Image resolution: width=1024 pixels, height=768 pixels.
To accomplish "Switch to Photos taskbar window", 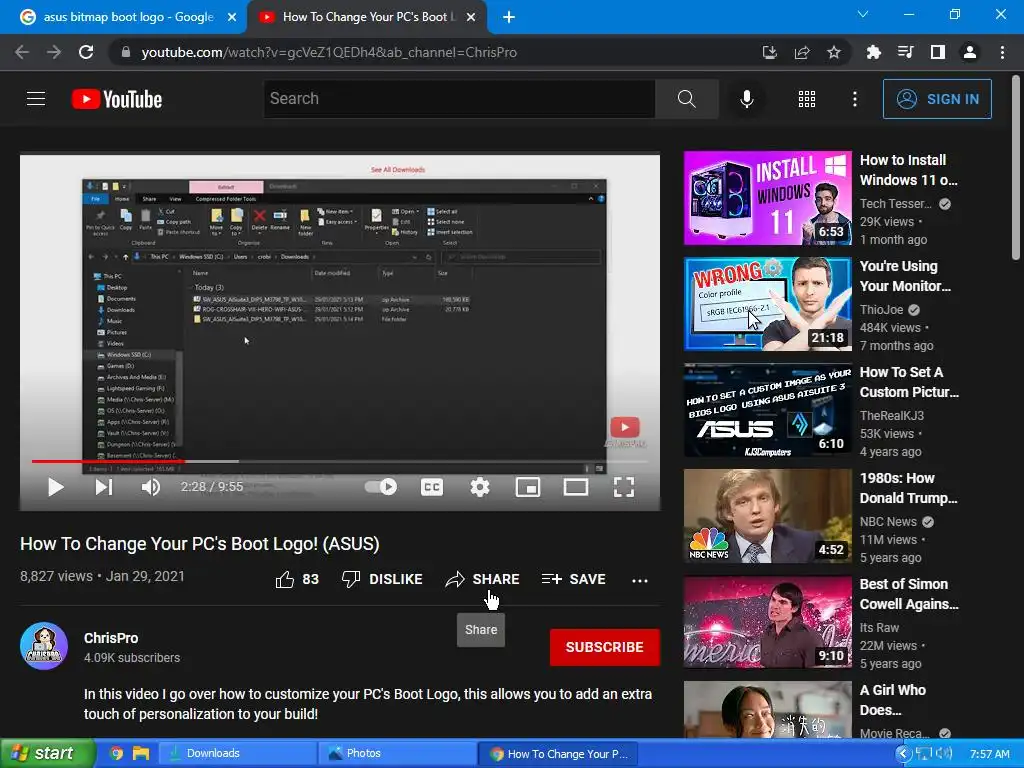I will point(398,754).
